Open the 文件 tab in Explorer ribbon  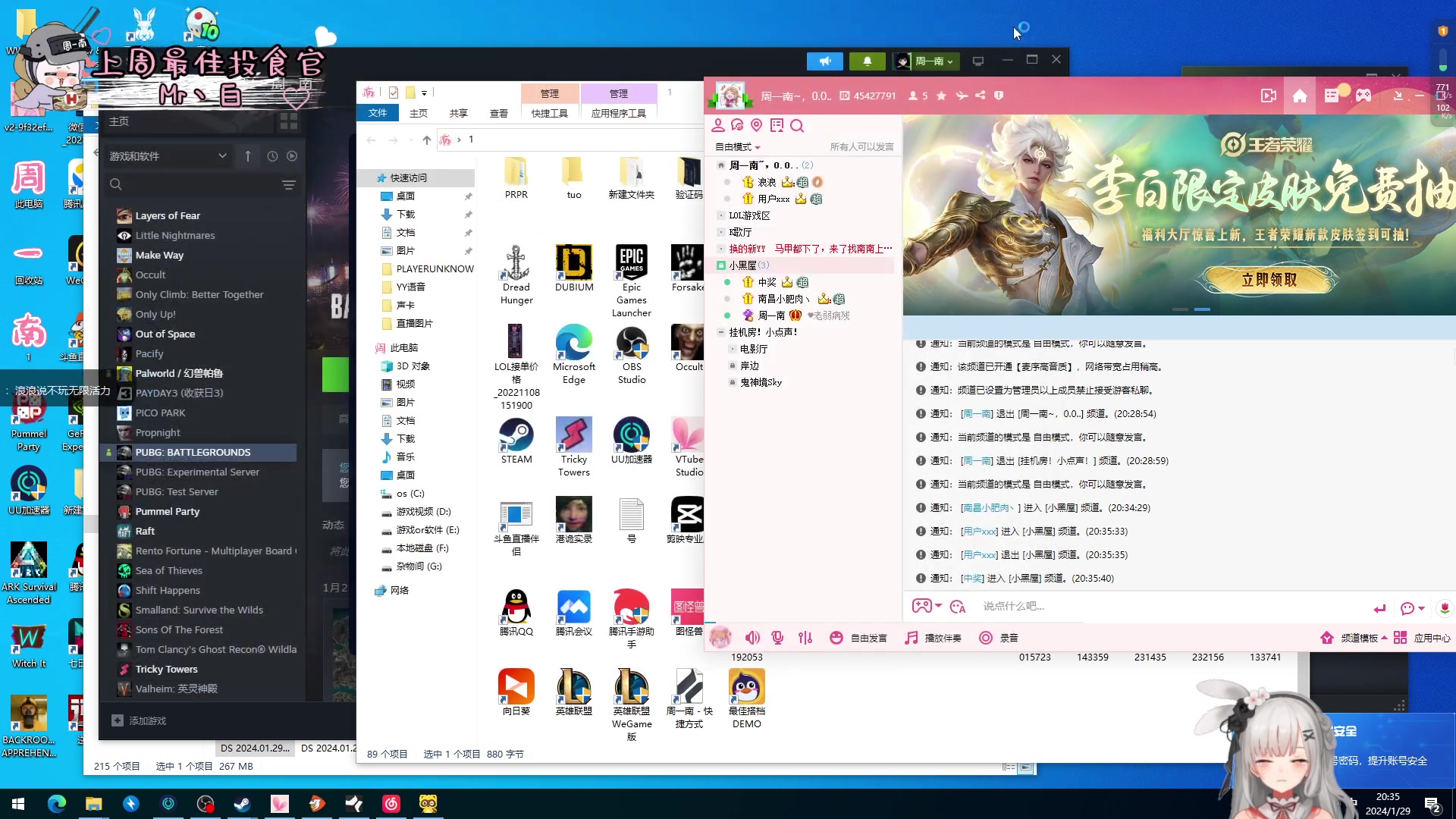coord(378,113)
